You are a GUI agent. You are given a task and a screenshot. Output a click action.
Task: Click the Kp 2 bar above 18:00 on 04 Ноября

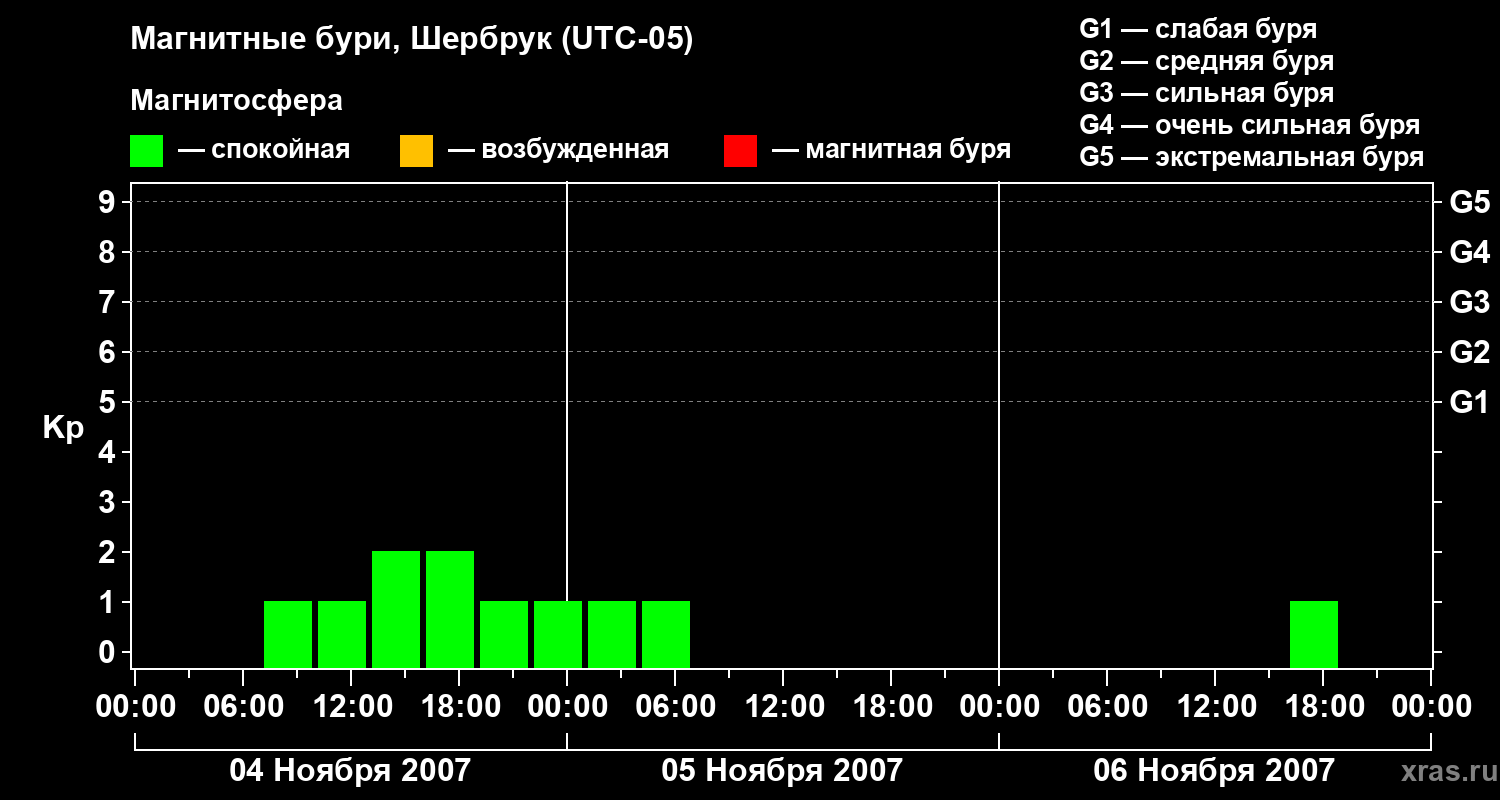click(450, 609)
